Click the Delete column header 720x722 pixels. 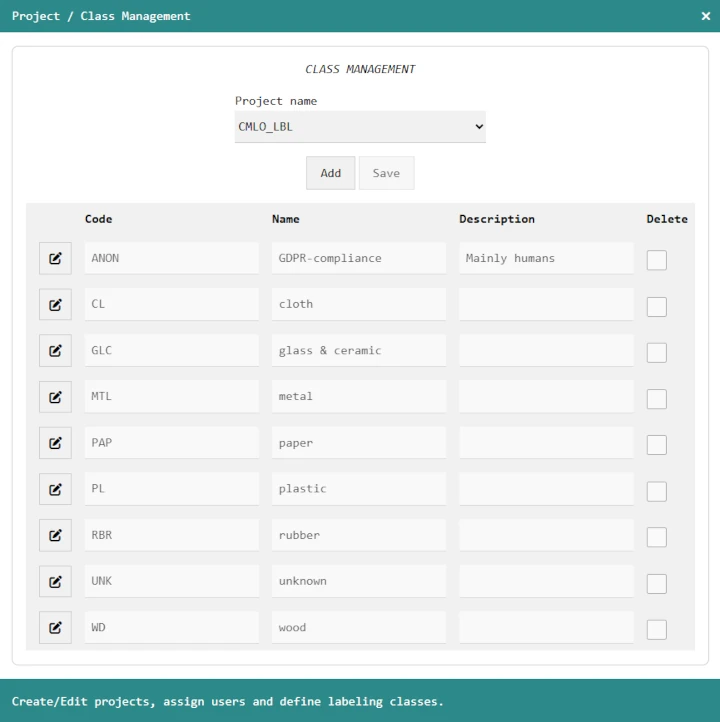tap(667, 219)
